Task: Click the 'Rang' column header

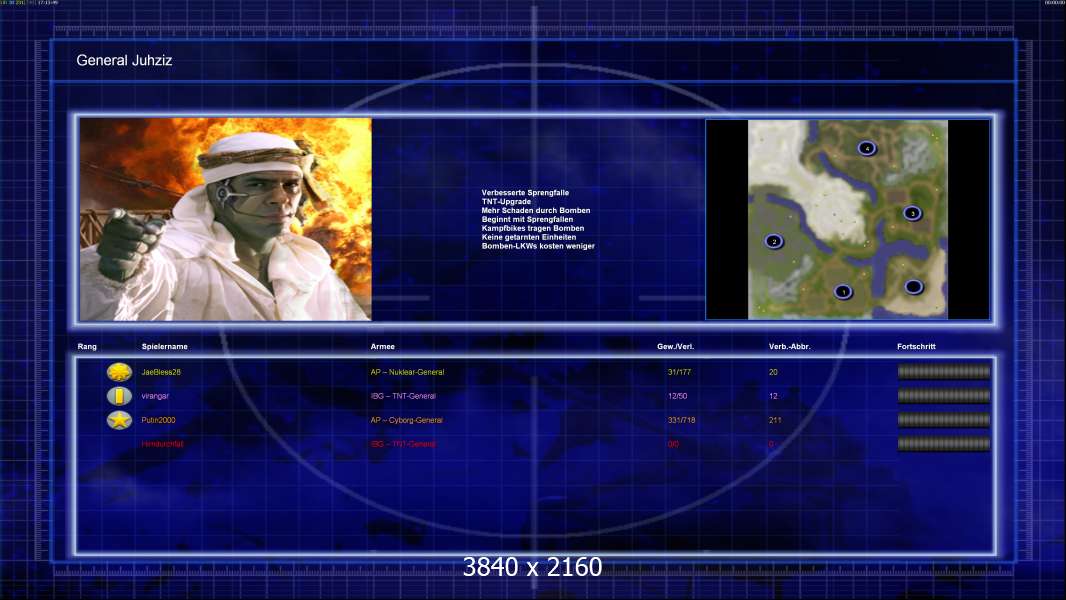Action: click(x=87, y=347)
